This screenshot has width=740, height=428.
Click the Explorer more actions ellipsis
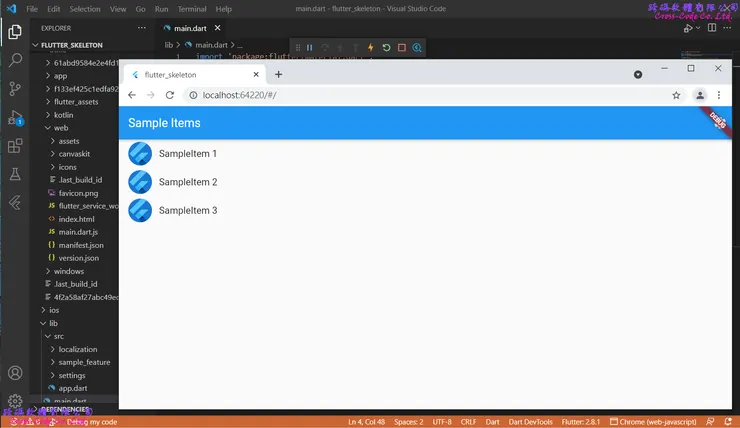(142, 28)
